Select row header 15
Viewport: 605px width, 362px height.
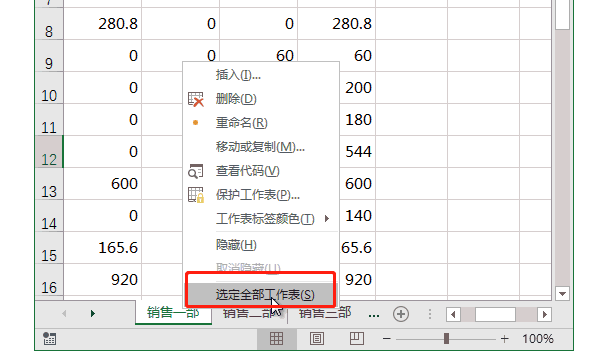(49, 248)
